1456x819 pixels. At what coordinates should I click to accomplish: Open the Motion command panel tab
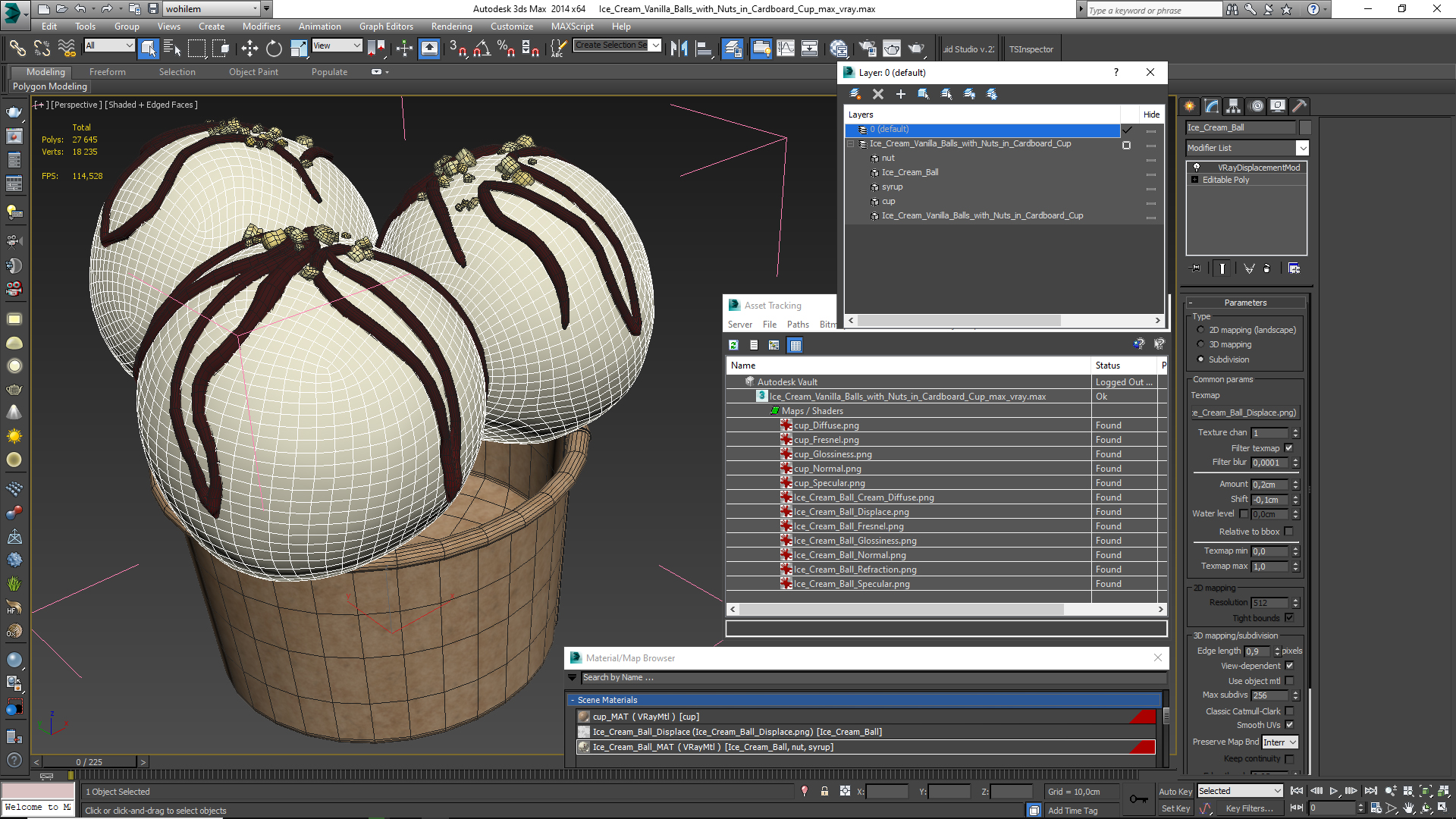1257,106
